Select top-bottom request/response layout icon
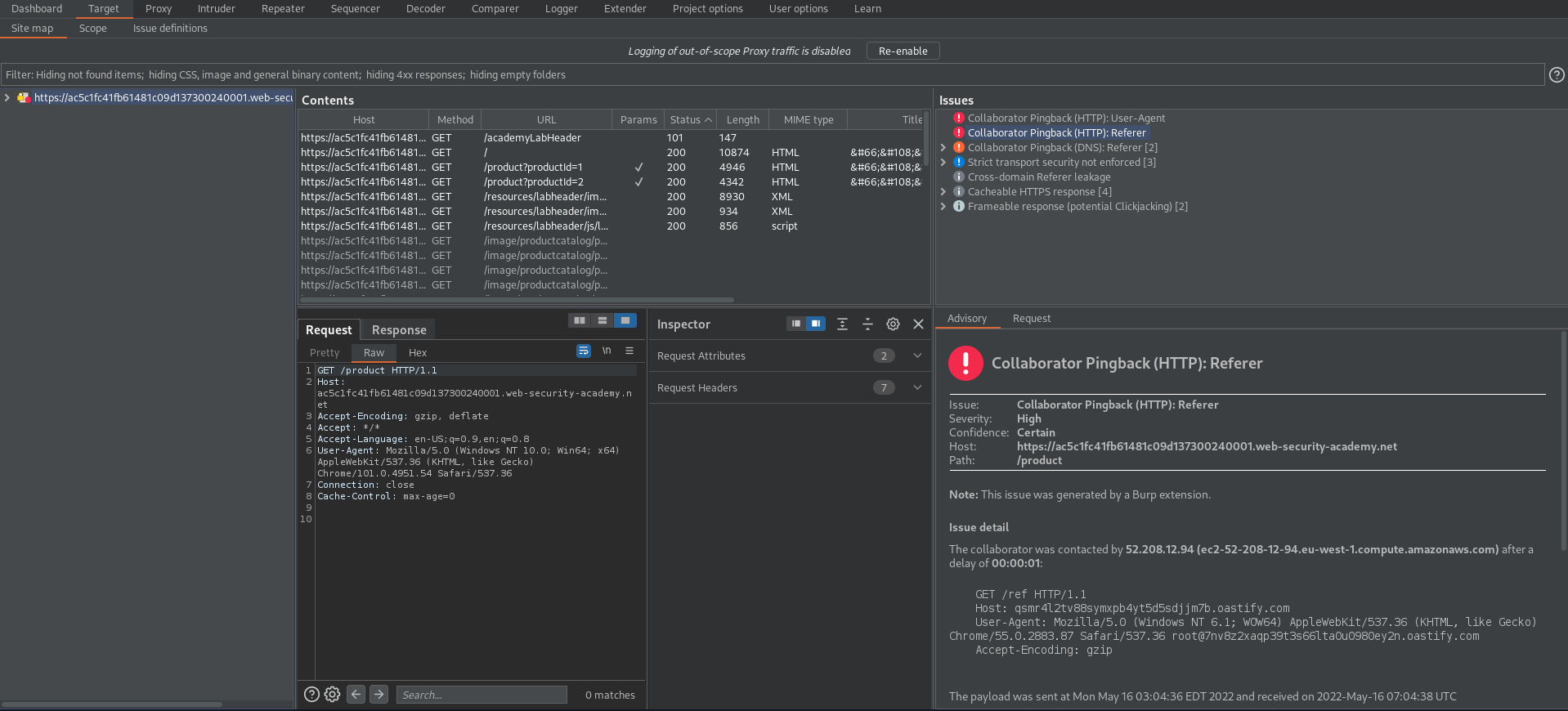Screen dimensions: 1568x711 click(603, 320)
